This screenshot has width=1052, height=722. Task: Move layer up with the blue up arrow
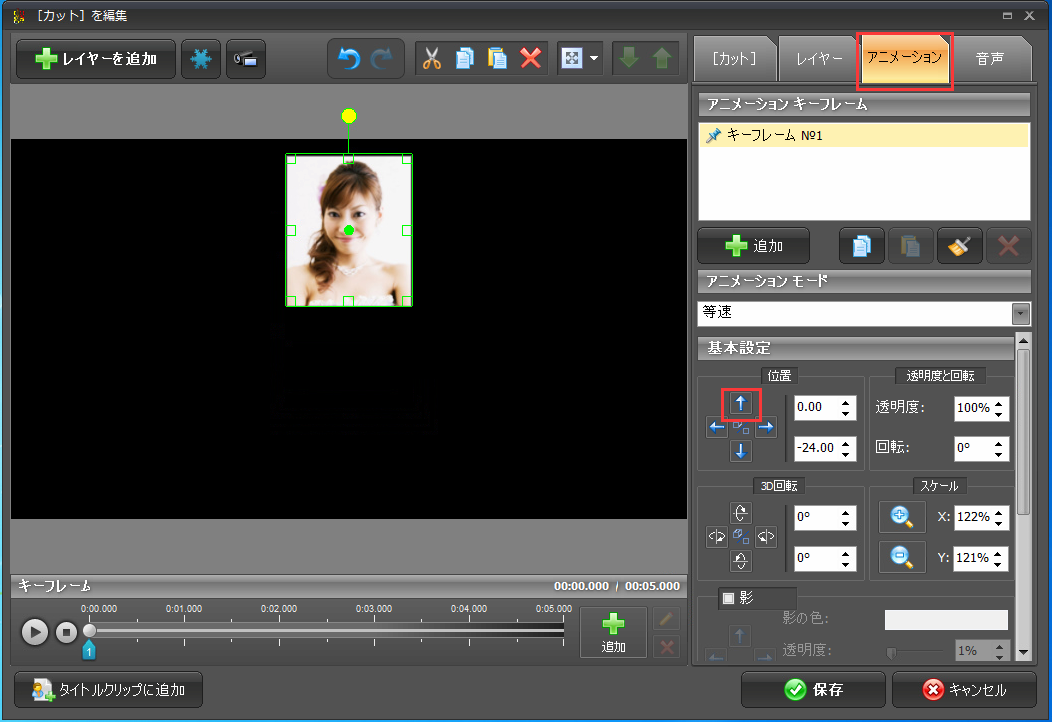(x=741, y=404)
